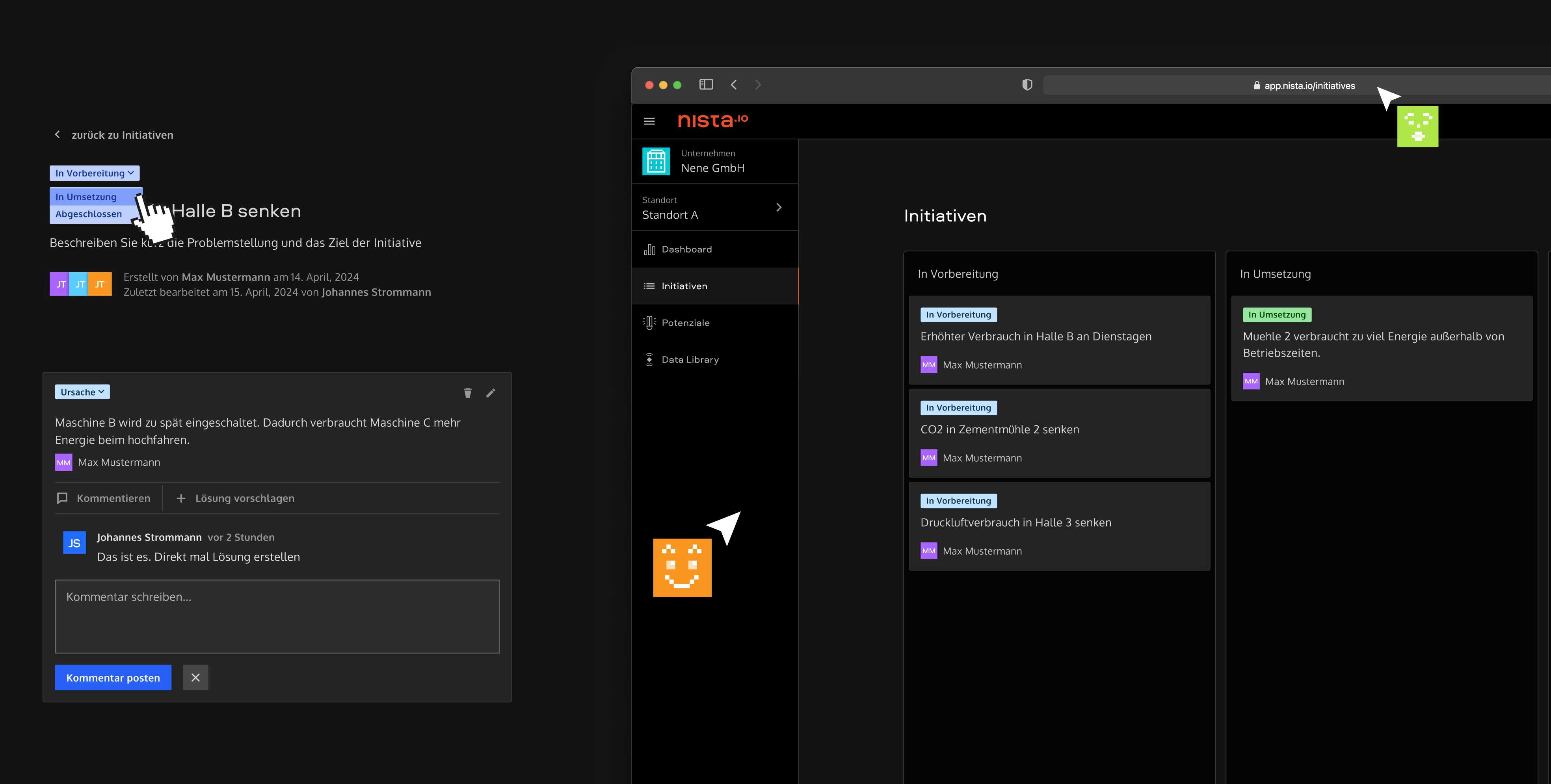Image resolution: width=1551 pixels, height=784 pixels.
Task: Choose Abgeschlossen in the status menu
Action: point(89,214)
